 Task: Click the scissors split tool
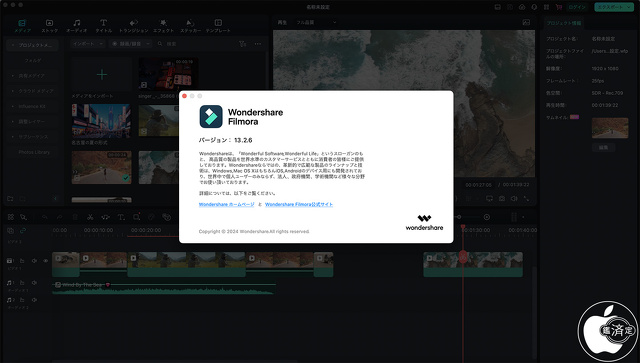coord(90,217)
